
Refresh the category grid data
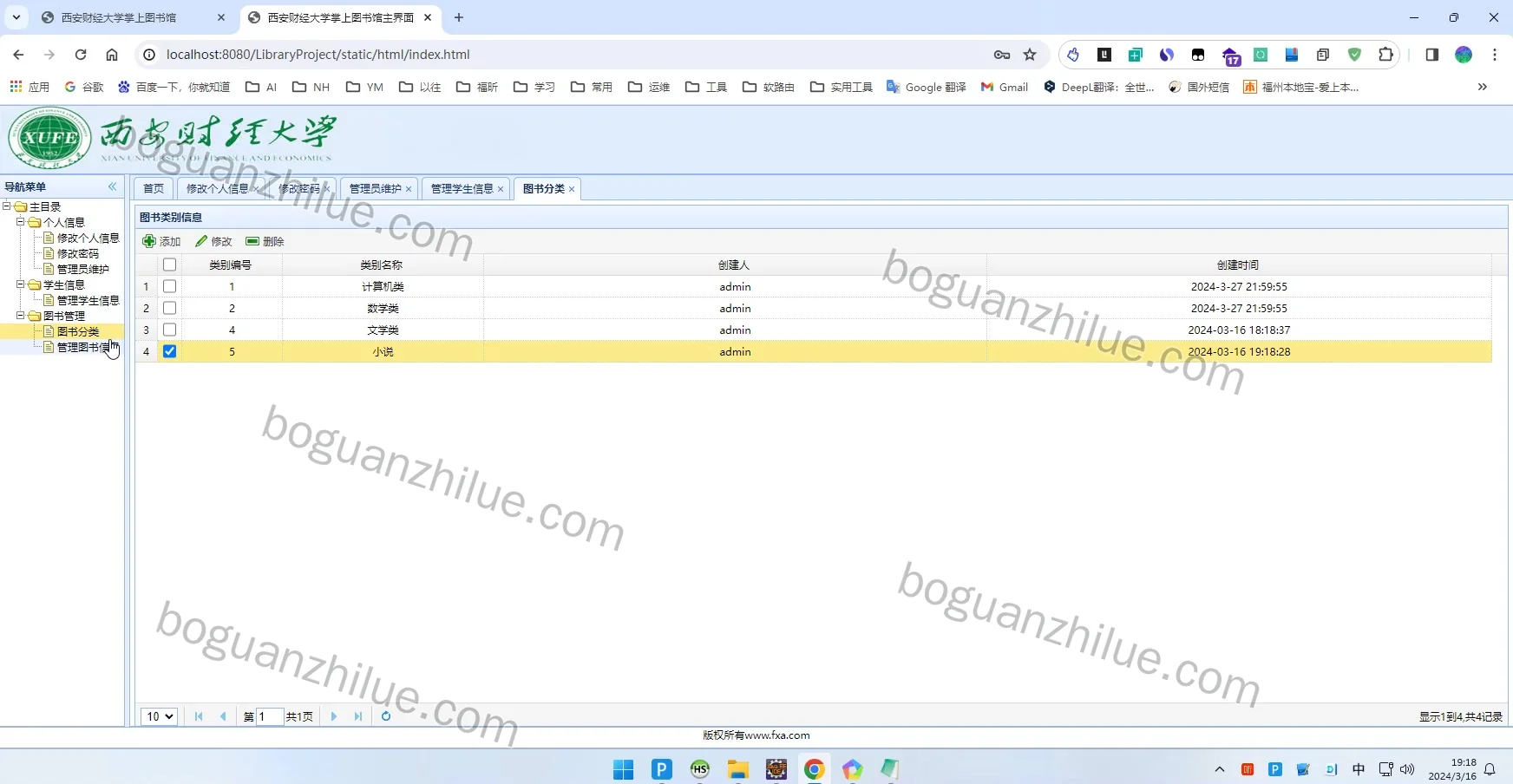pos(386,716)
